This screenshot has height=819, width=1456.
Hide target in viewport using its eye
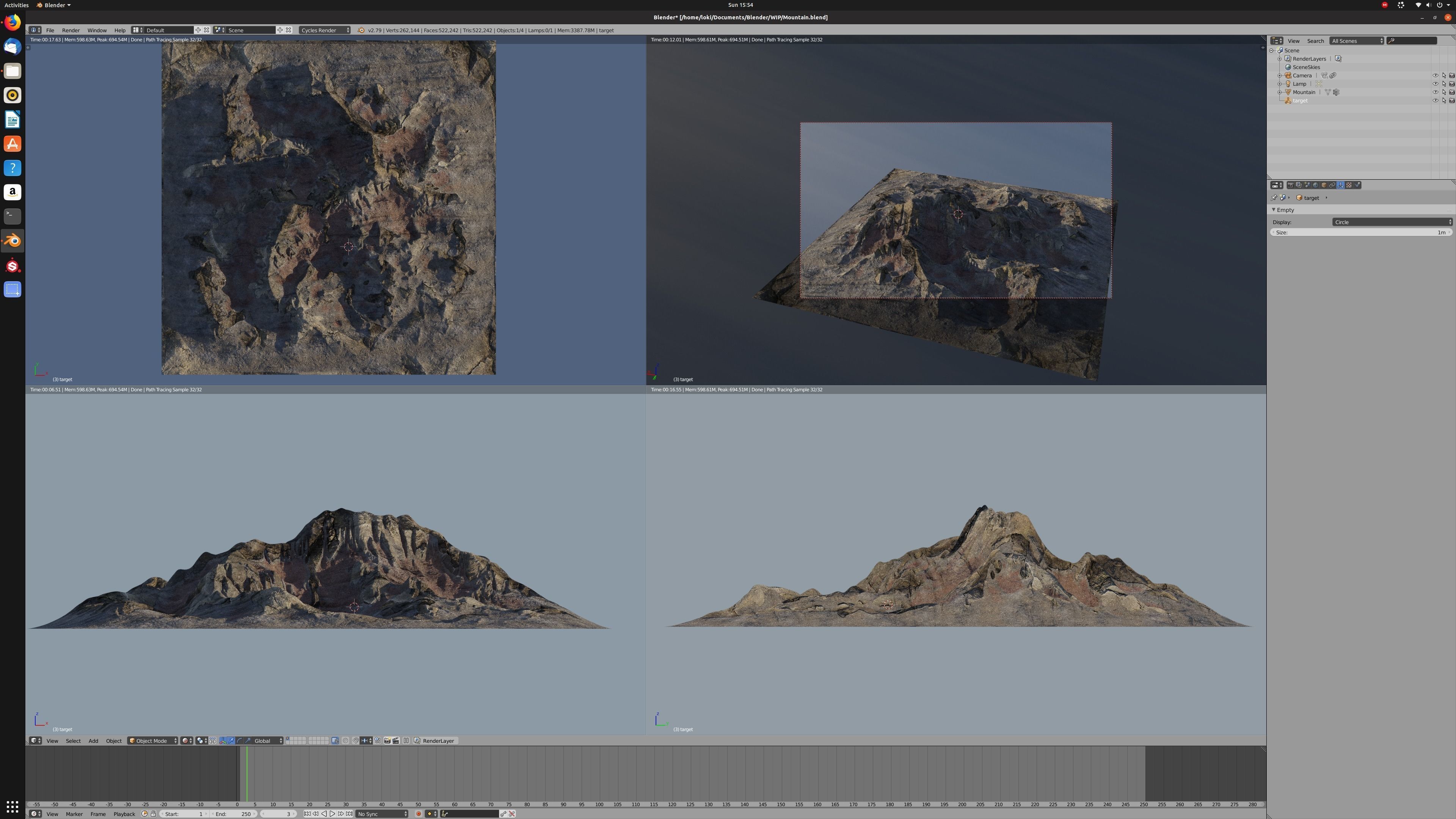point(1435,100)
